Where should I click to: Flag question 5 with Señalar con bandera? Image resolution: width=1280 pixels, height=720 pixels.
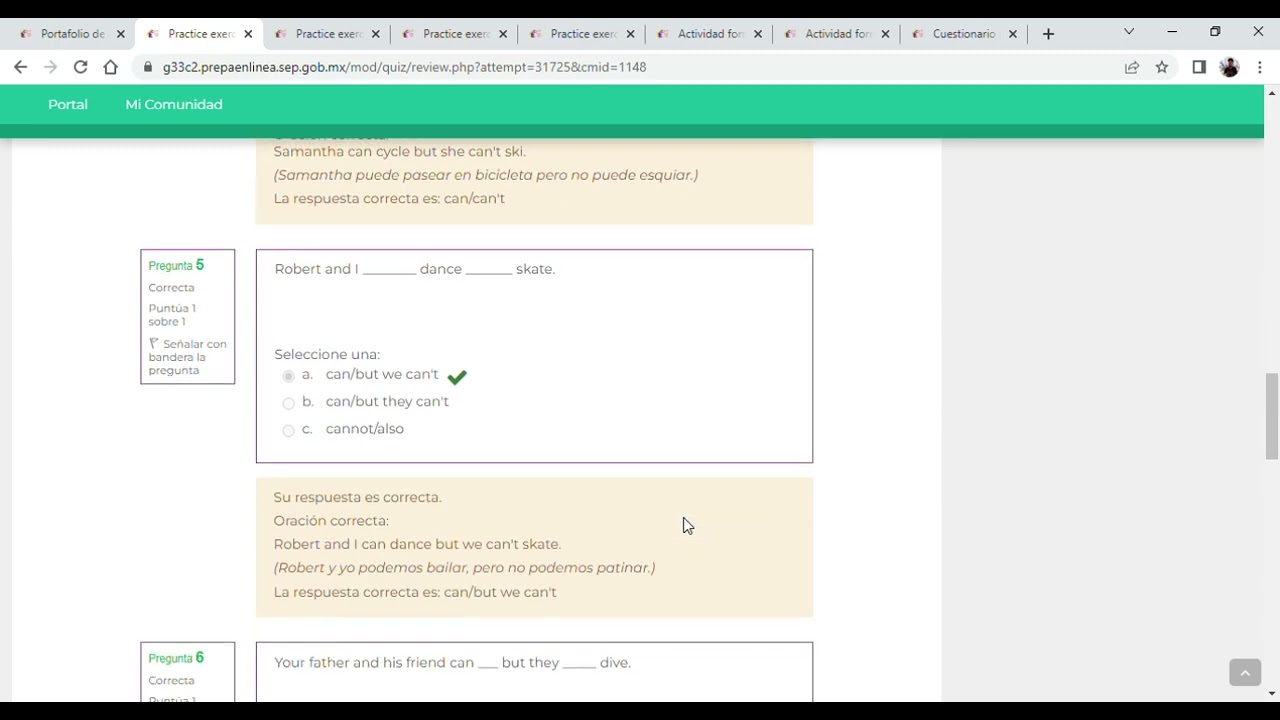[x=187, y=357]
